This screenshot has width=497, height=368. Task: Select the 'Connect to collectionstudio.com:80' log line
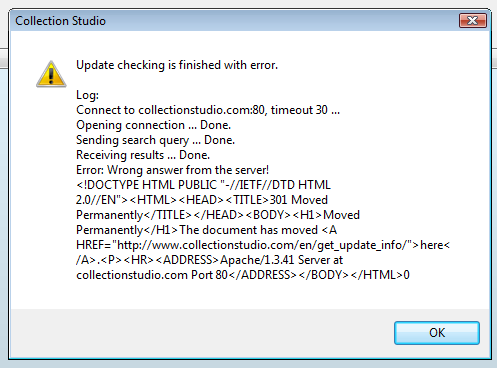[x=208, y=110]
